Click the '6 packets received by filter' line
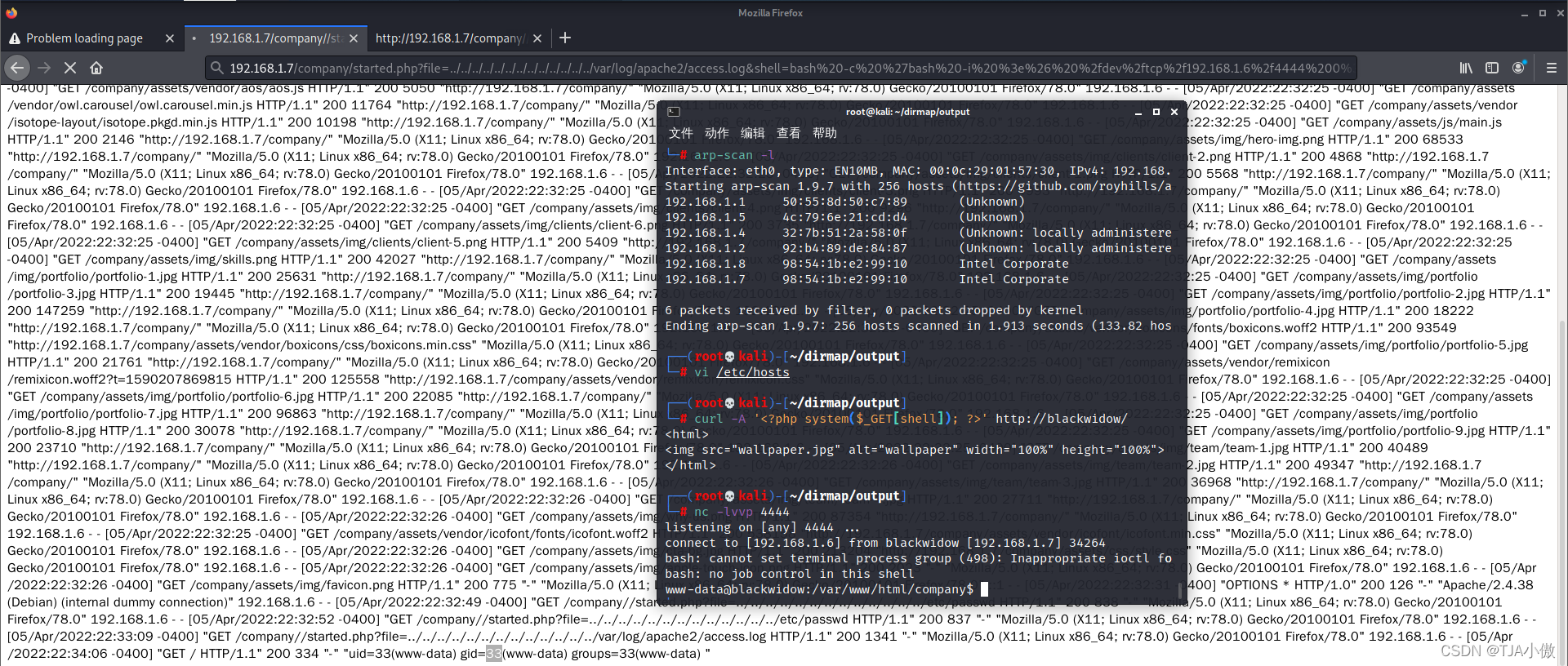 point(874,310)
